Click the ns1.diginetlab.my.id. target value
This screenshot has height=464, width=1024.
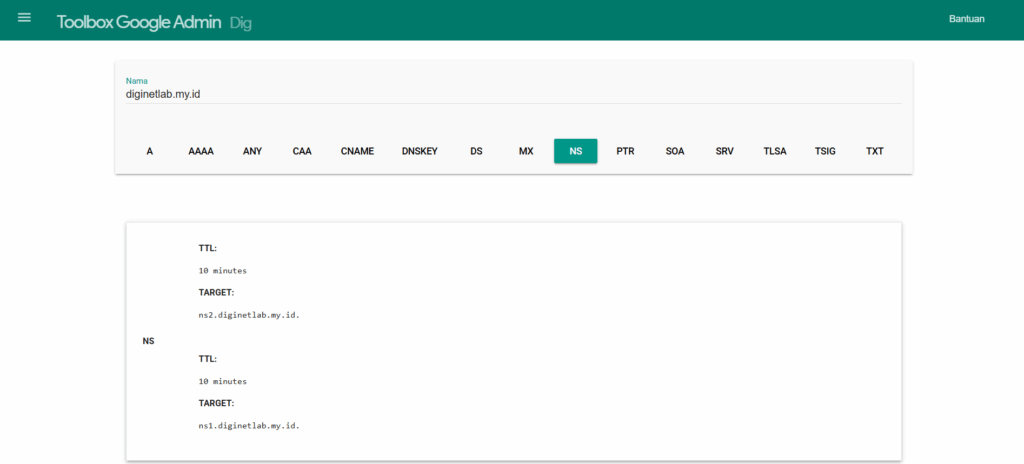click(249, 426)
